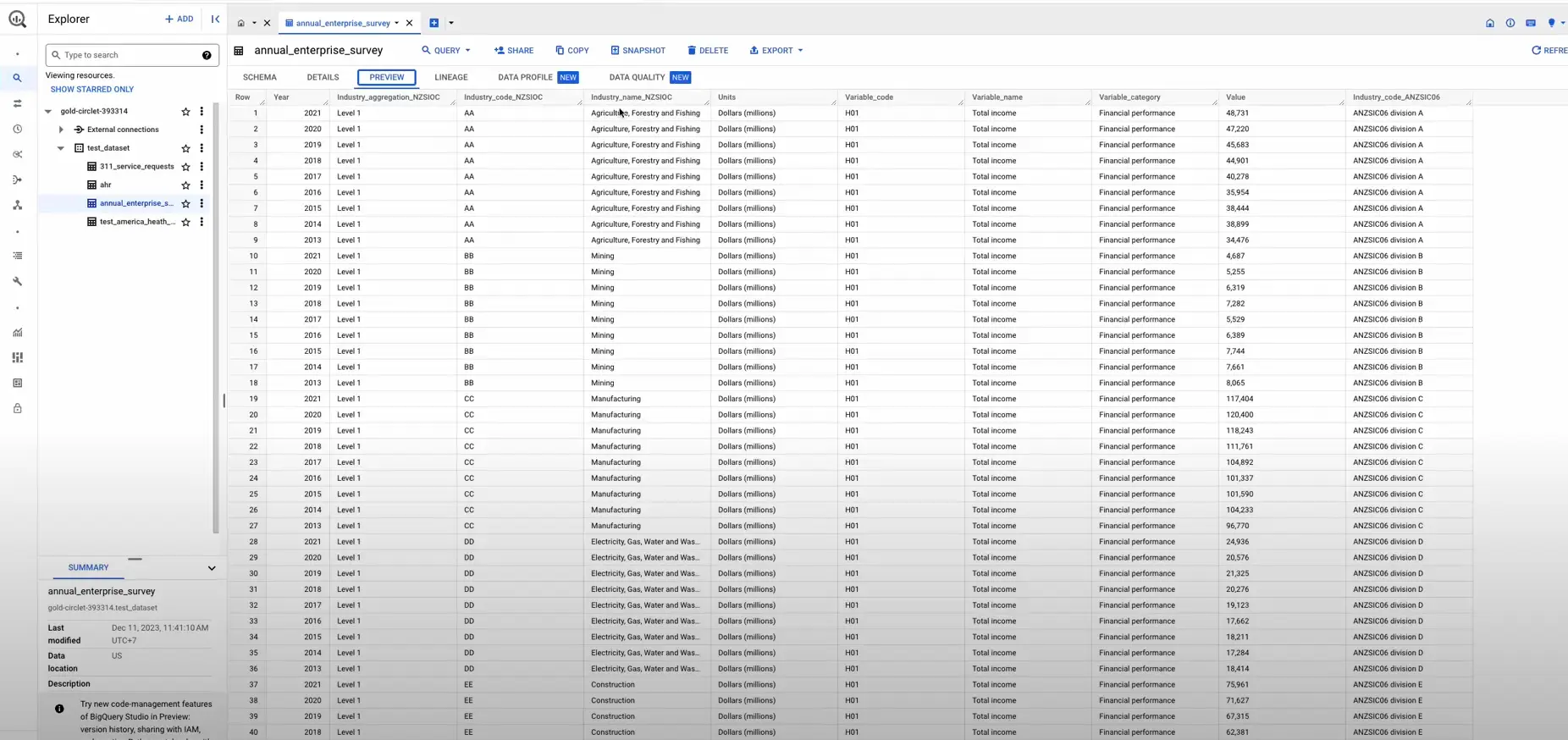Star the gold-circlet-393314 project
The image size is (1568, 740).
(x=185, y=111)
